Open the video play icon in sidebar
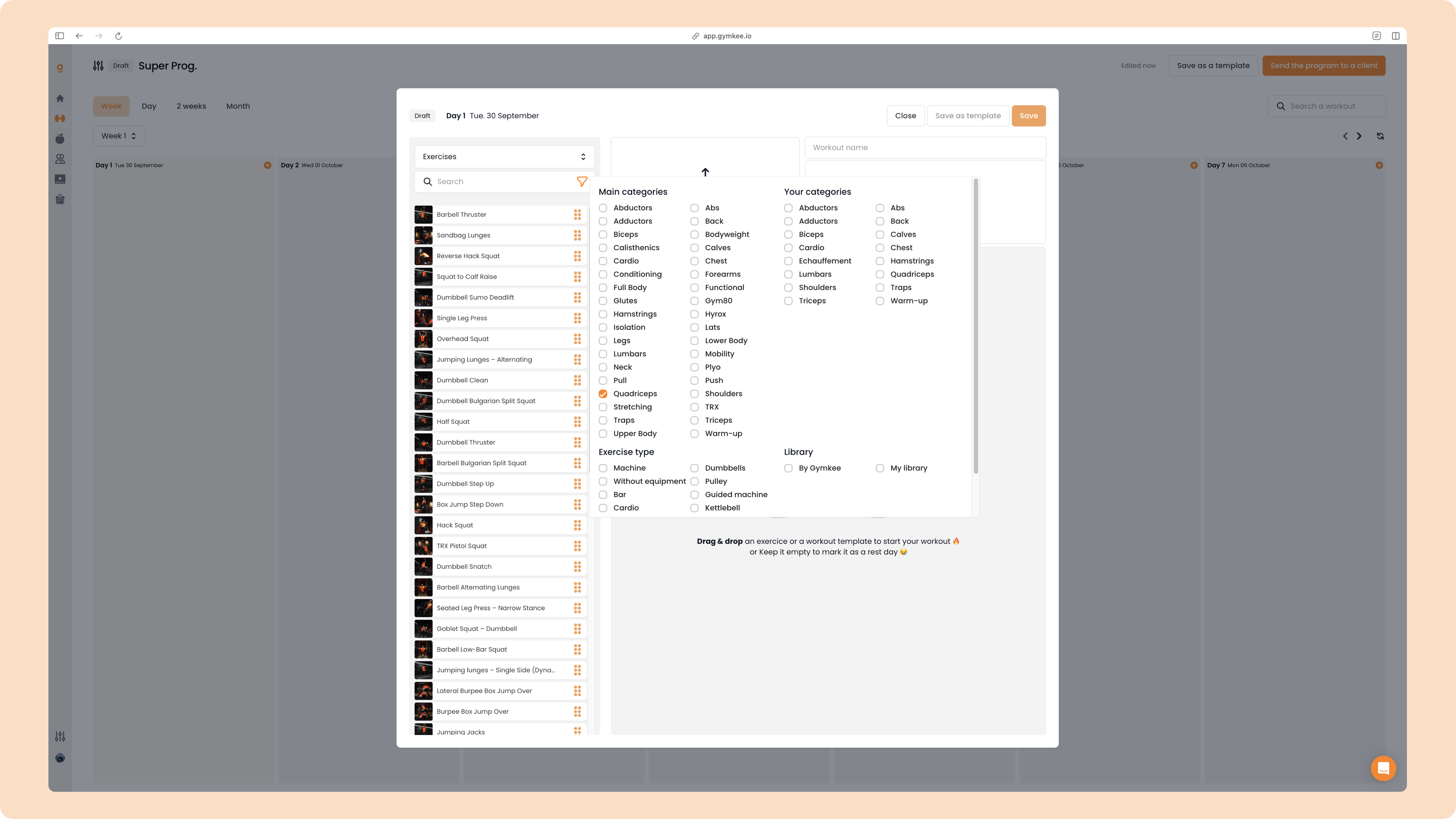 point(60,179)
